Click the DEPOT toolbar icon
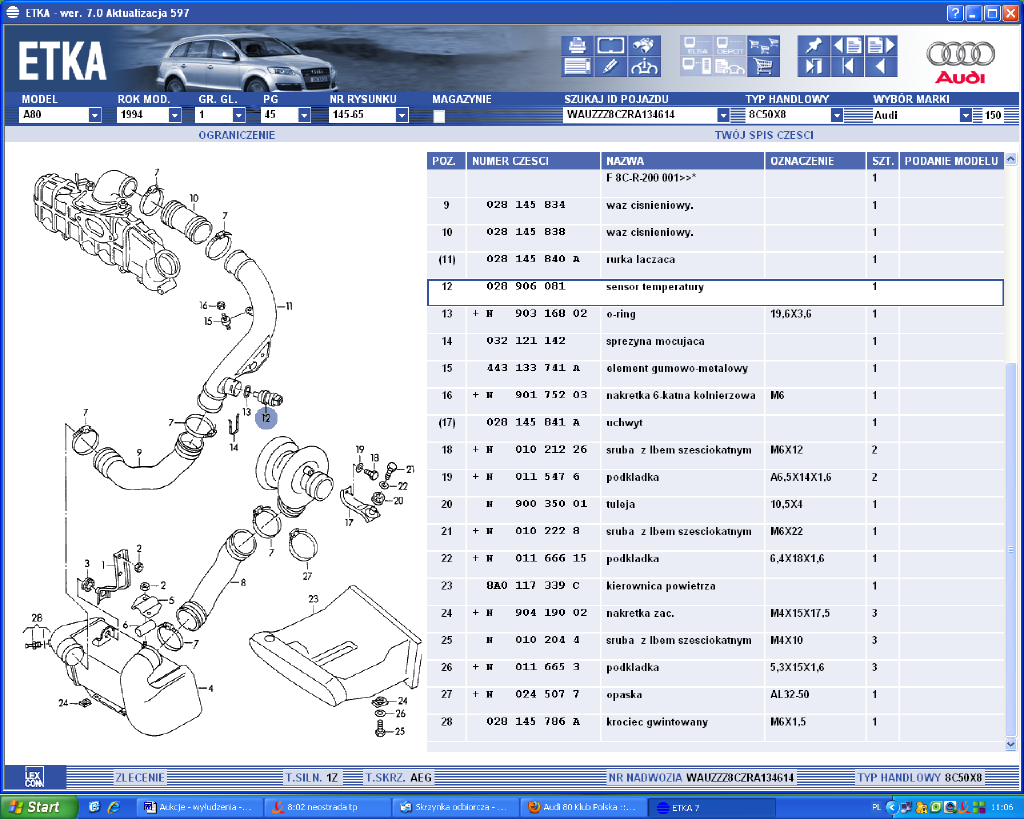The width and height of the screenshot is (1024, 819). 730,45
